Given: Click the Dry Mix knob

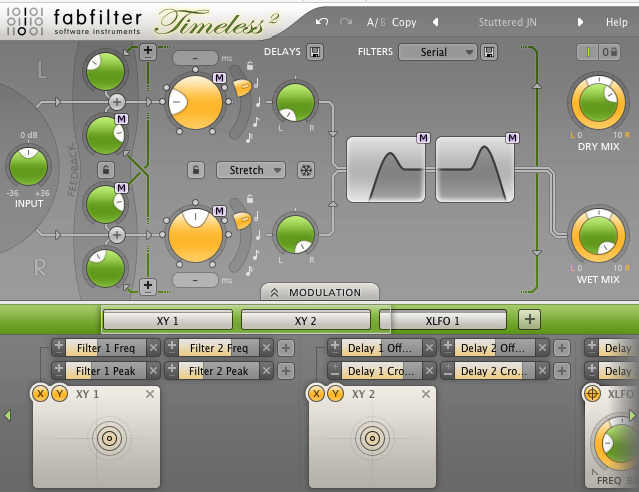Looking at the screenshot, I should [598, 102].
